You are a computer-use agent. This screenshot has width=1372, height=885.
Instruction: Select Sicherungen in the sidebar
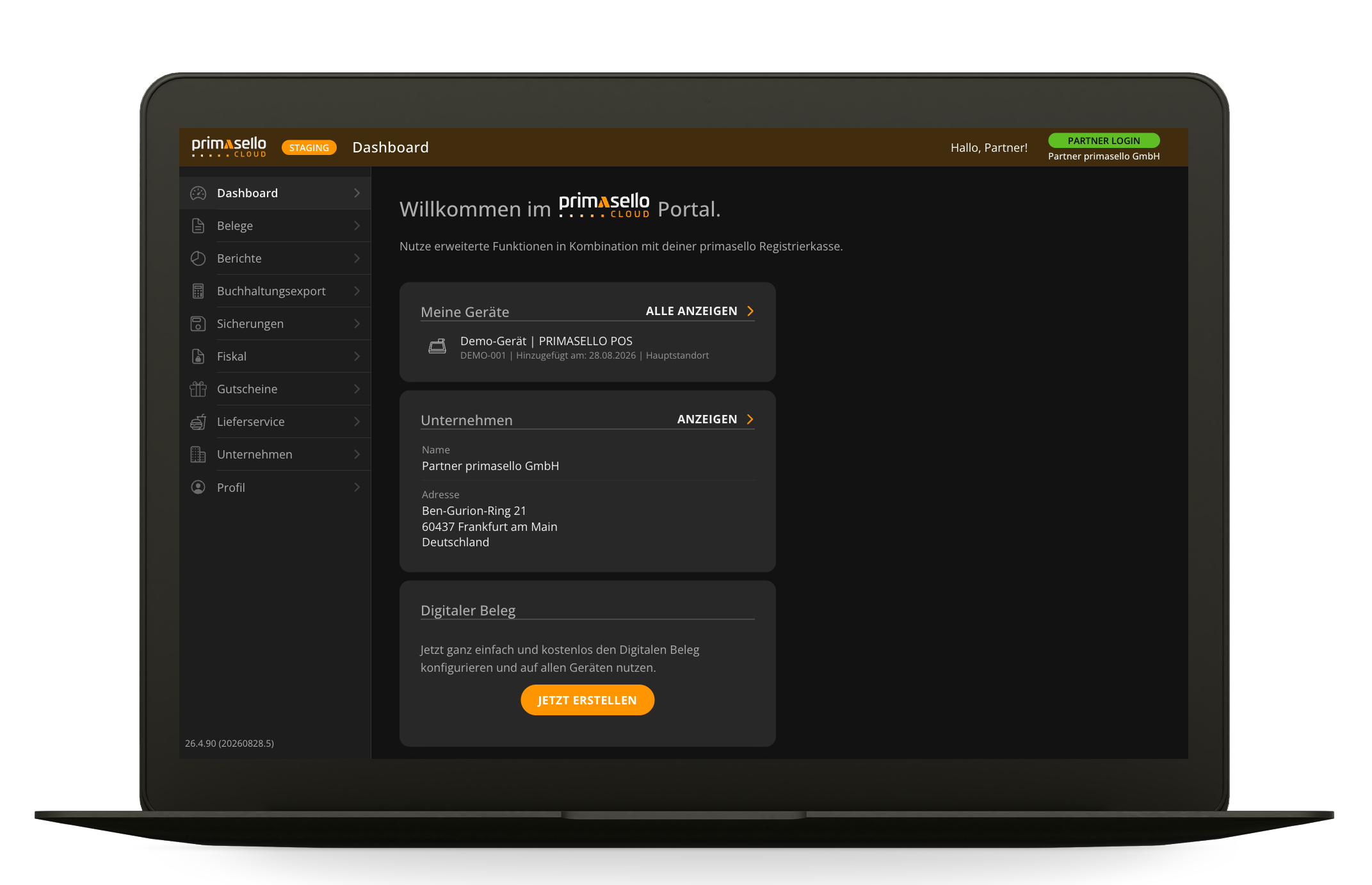point(275,324)
